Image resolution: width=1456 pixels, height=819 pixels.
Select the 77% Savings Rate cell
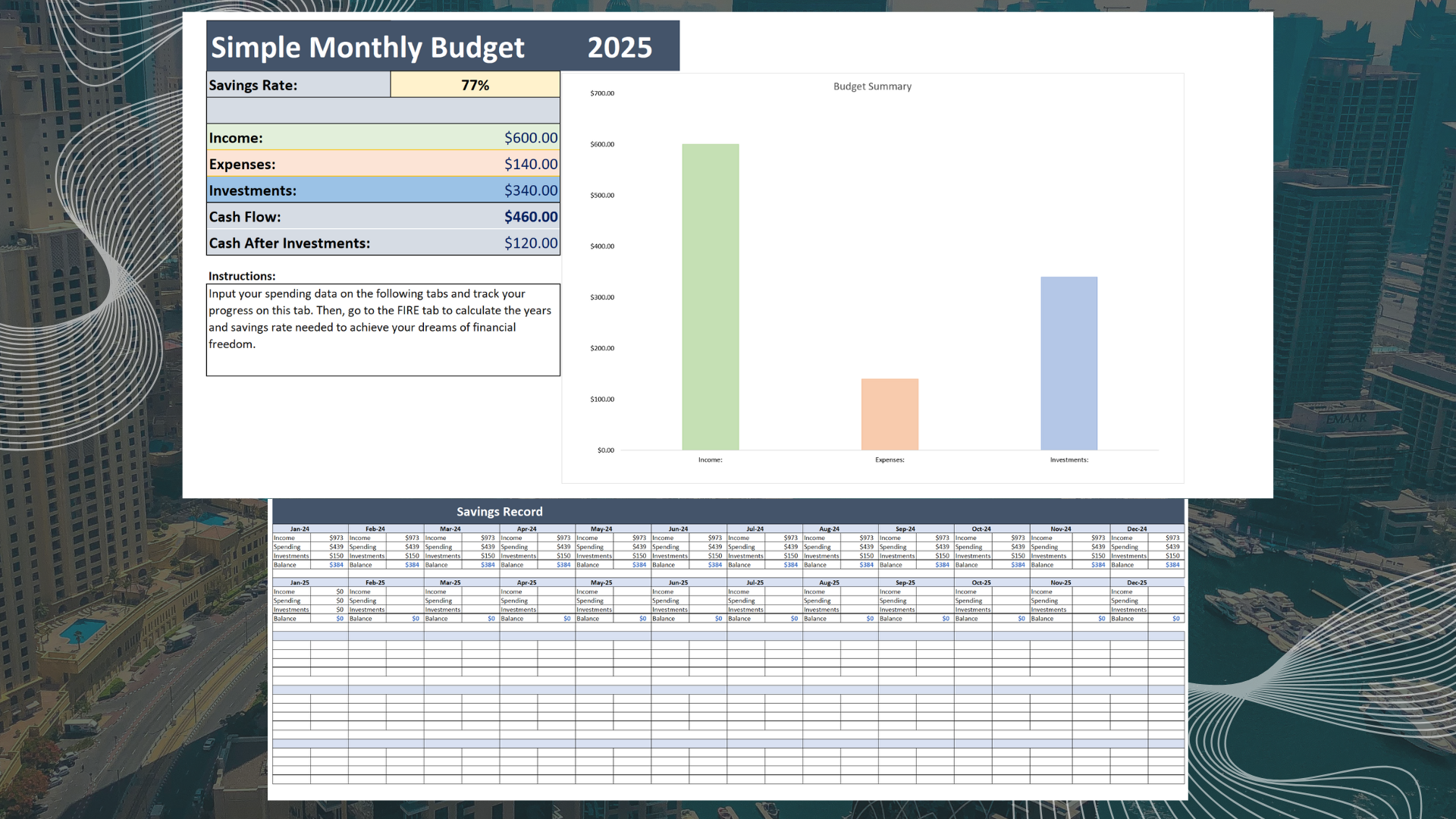point(475,85)
